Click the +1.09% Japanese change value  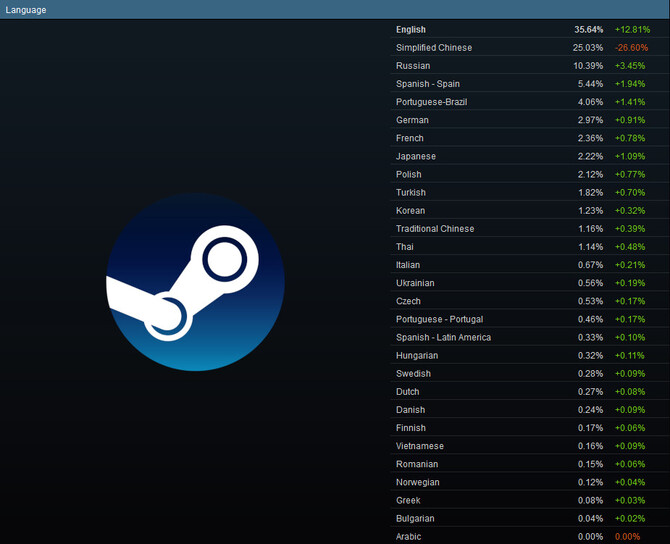pyautogui.click(x=630, y=156)
